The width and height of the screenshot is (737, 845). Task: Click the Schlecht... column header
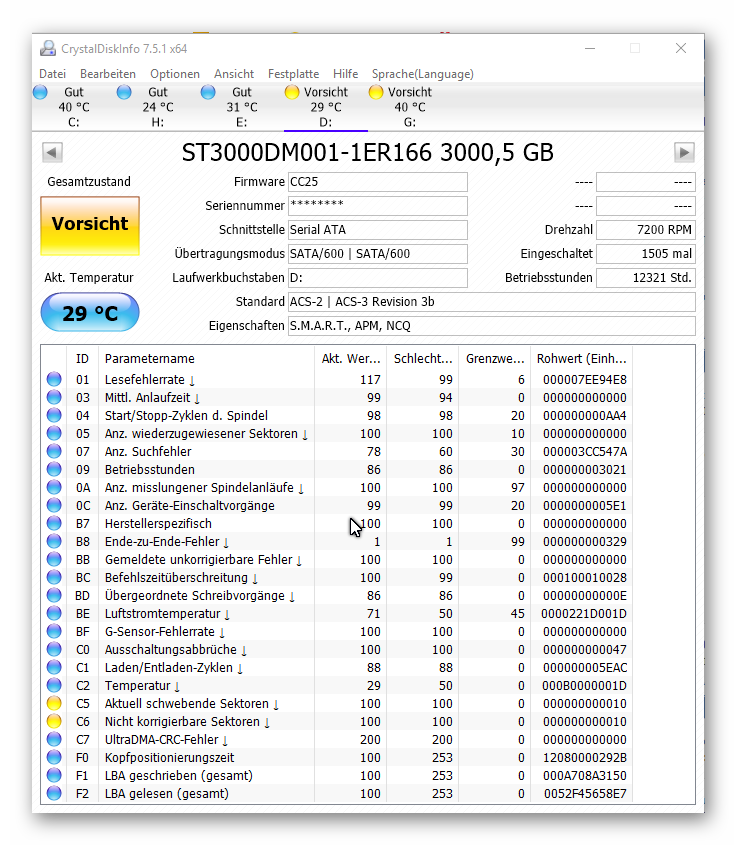click(423, 359)
